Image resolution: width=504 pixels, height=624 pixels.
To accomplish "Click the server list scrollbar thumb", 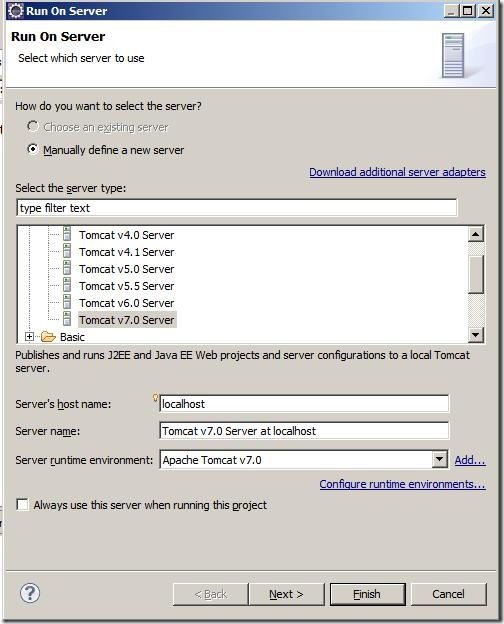I will 475,275.
